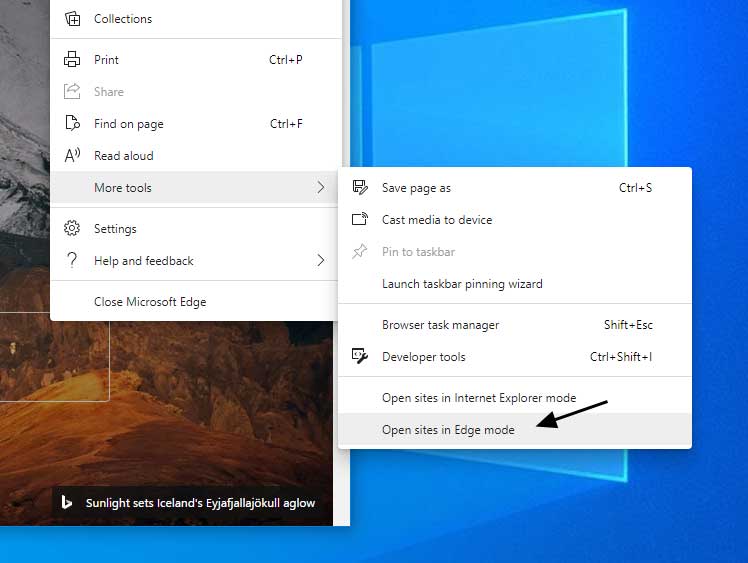Click the Read aloud icon

tap(72, 155)
